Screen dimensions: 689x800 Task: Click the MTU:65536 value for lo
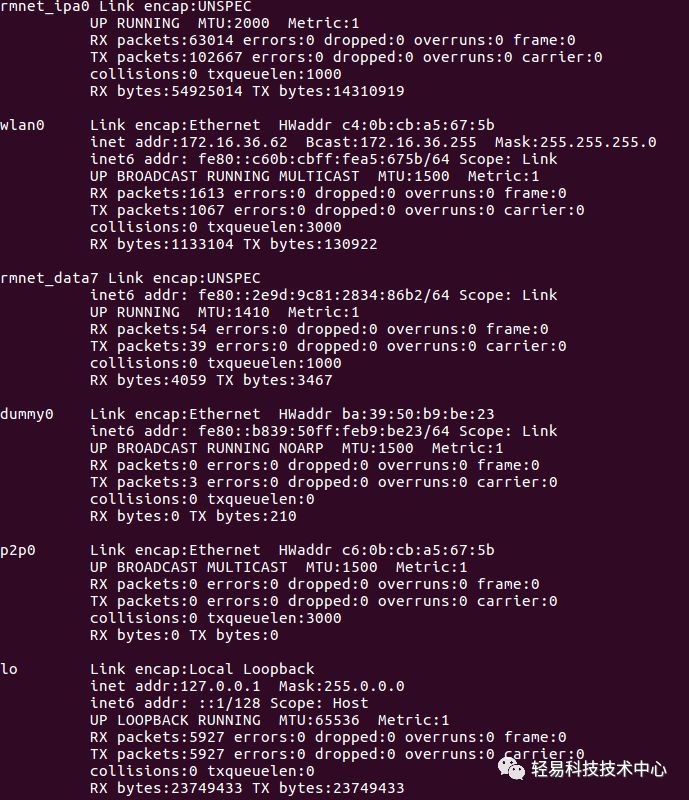(319, 720)
